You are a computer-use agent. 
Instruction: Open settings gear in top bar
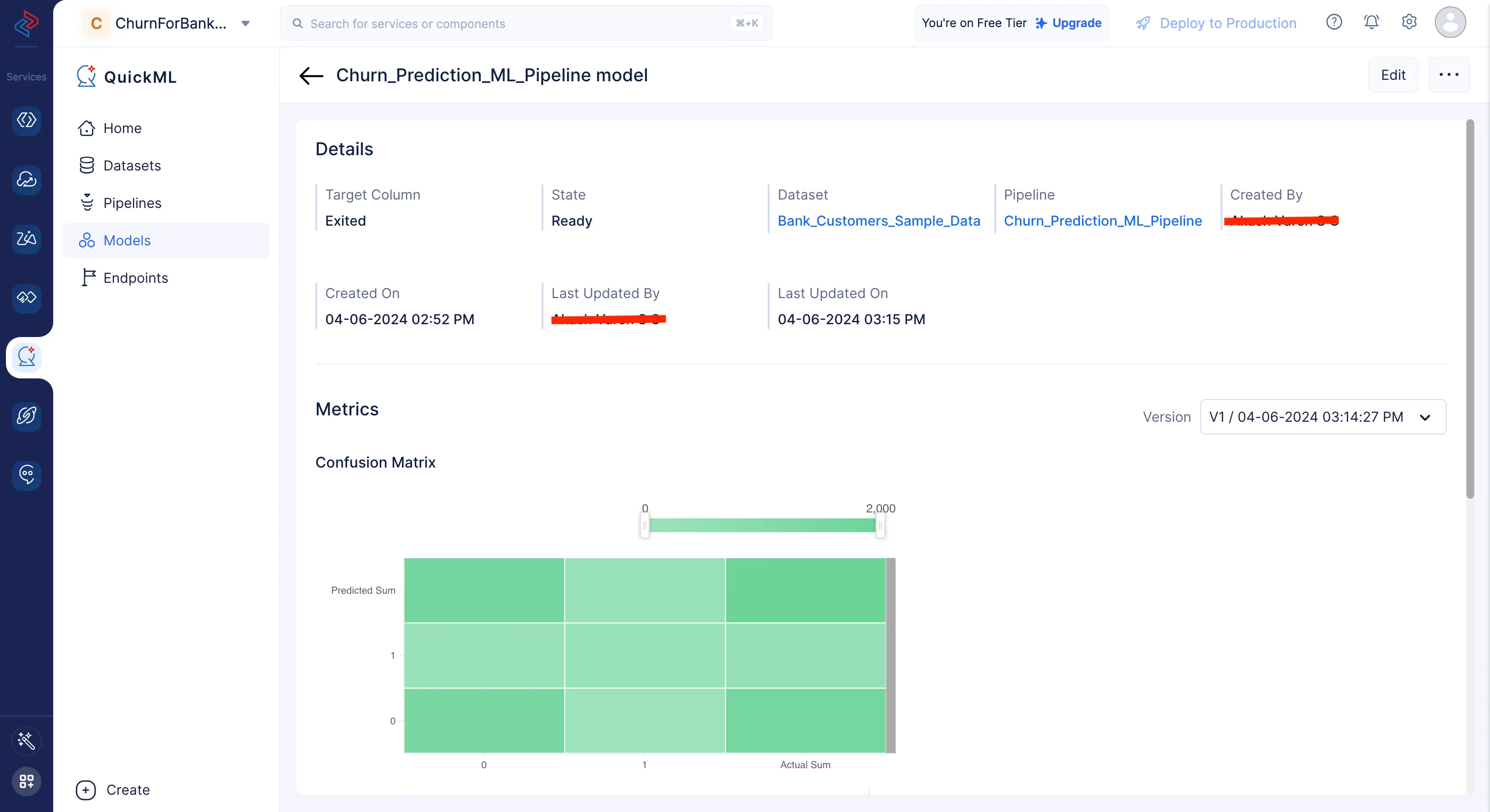1409,23
